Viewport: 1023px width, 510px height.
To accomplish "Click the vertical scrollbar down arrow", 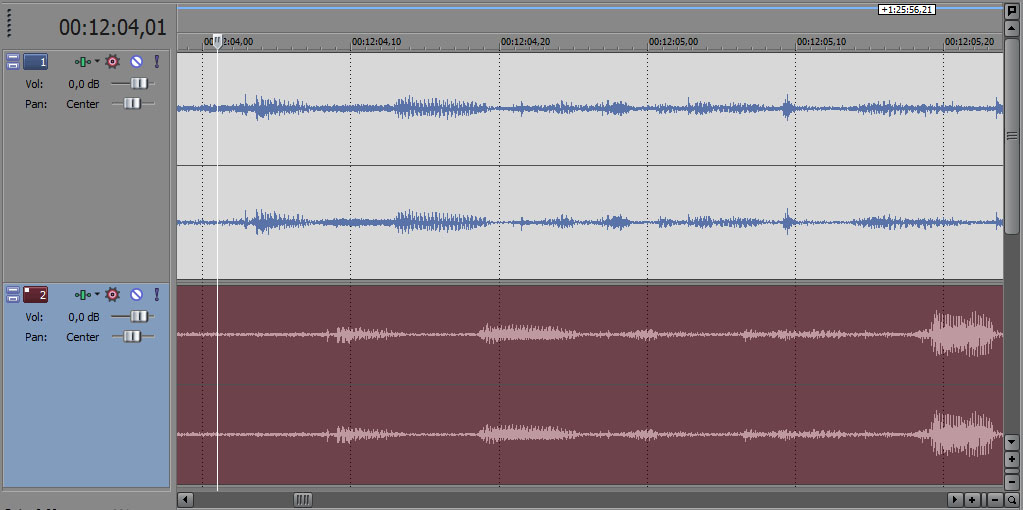I will tap(1011, 442).
